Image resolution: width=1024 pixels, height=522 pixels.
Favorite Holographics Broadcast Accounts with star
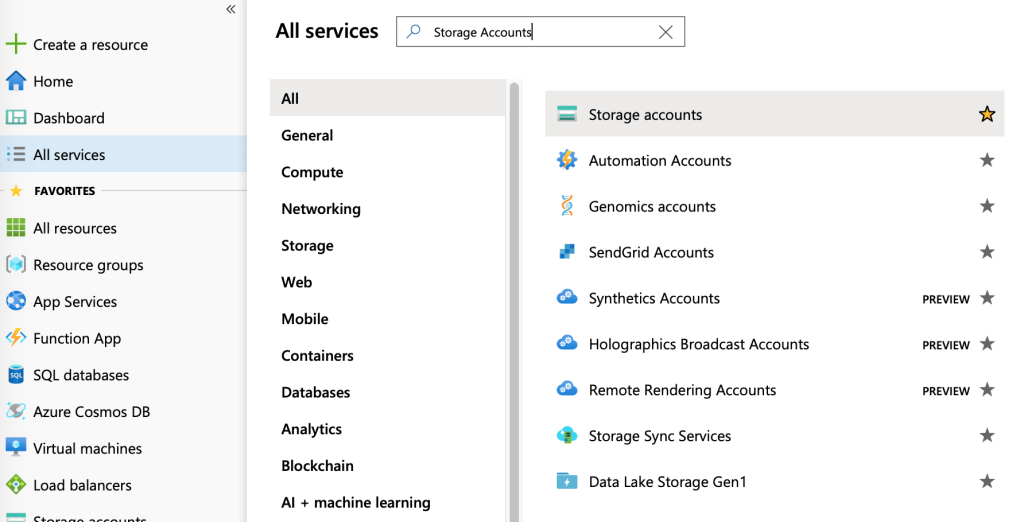(x=987, y=343)
